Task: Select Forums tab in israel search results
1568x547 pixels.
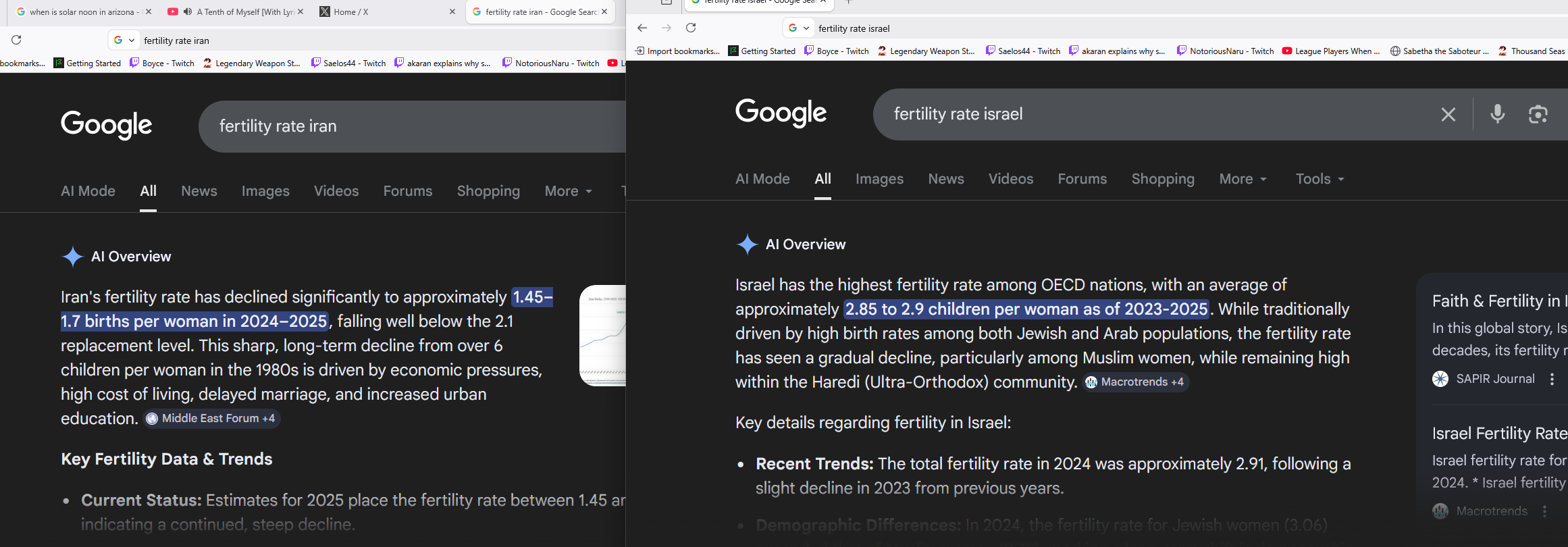Action: [1082, 179]
